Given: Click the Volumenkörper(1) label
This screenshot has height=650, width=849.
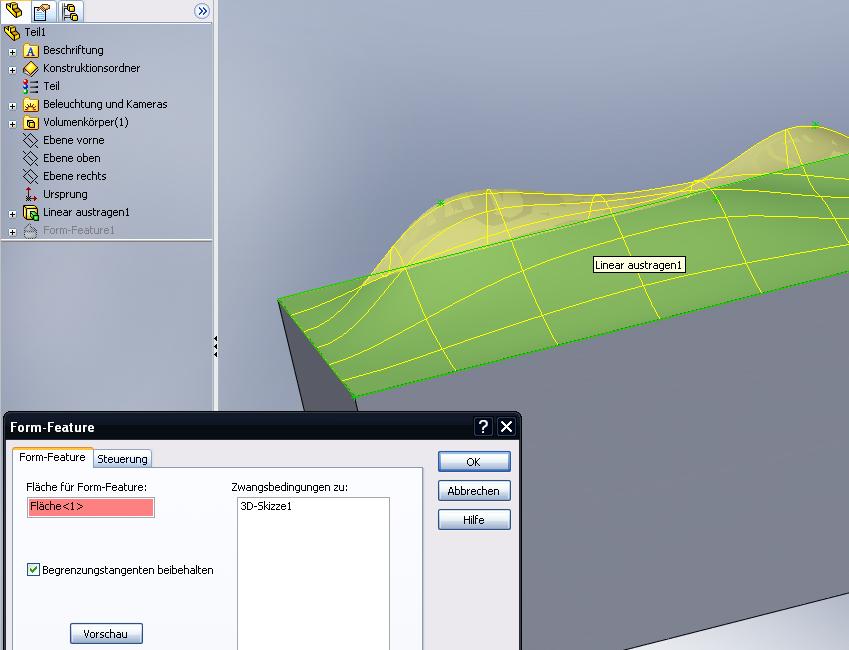Looking at the screenshot, I should point(86,122).
